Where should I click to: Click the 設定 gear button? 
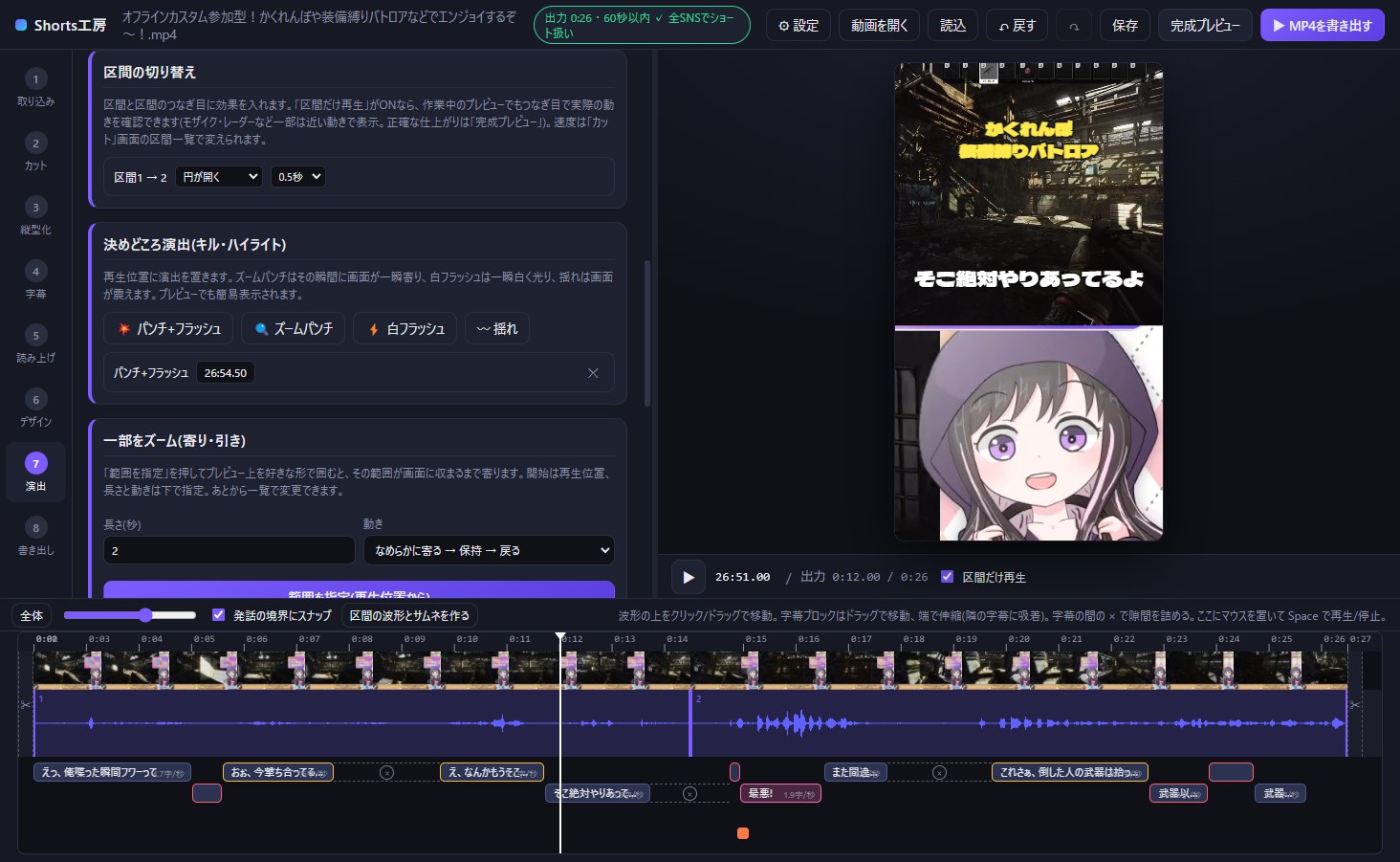coord(798,26)
